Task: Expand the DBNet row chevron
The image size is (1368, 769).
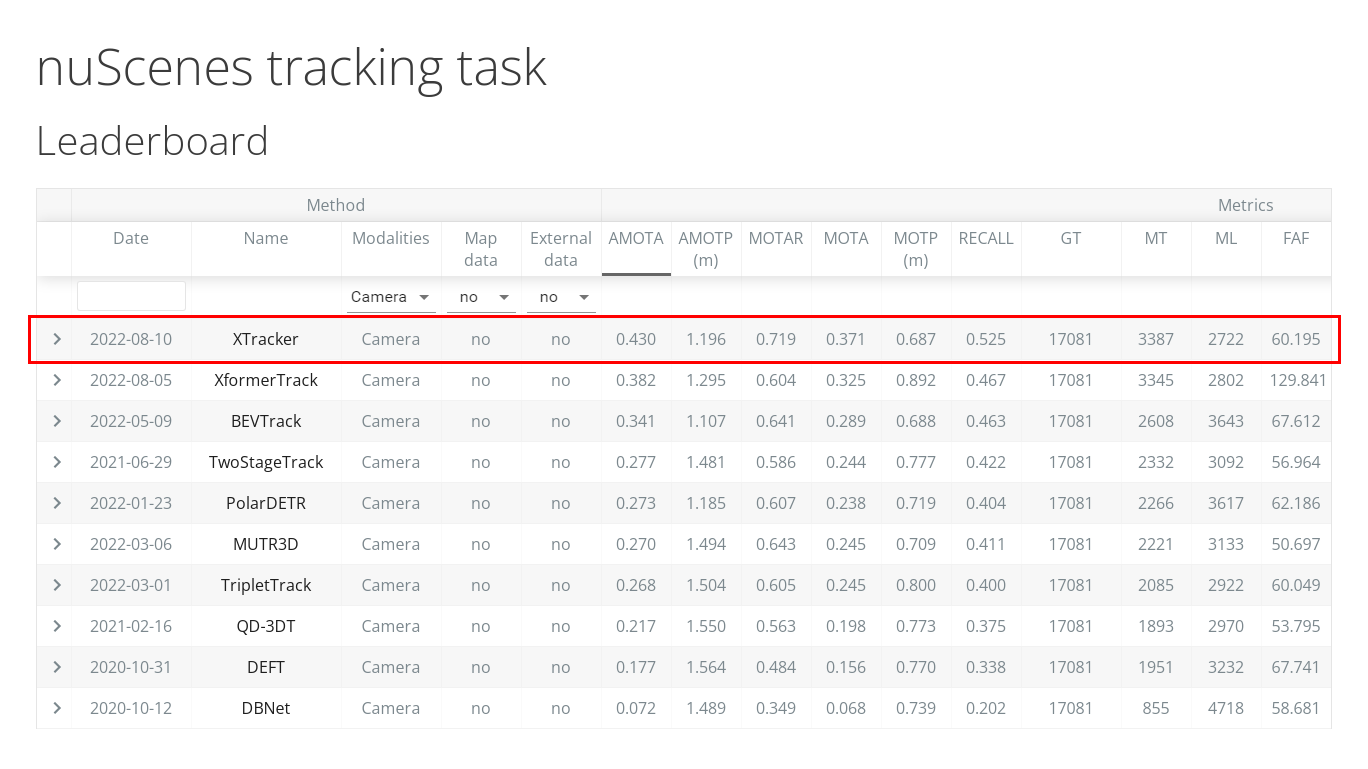Action: (x=57, y=708)
